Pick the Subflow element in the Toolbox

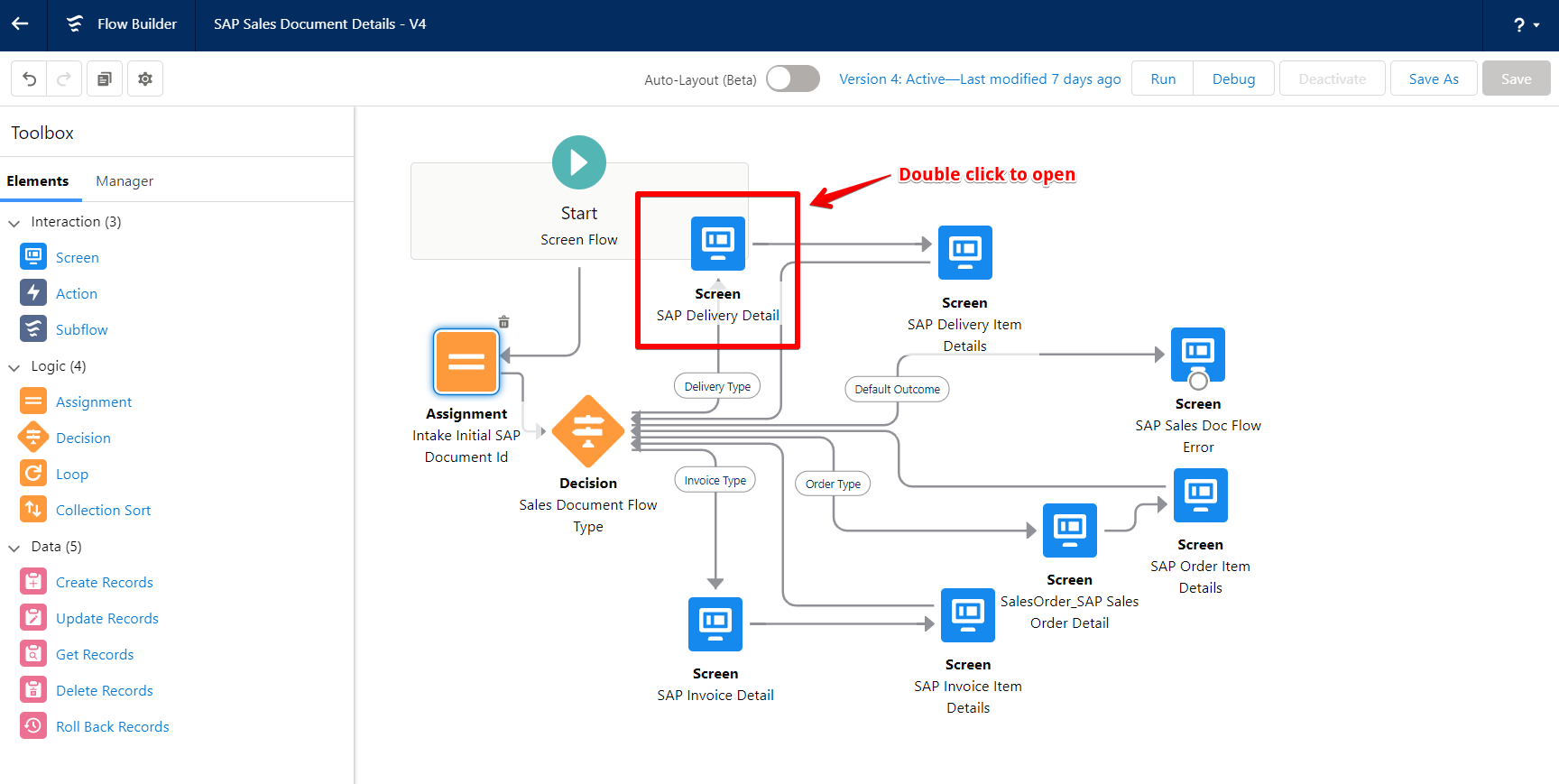coord(64,329)
